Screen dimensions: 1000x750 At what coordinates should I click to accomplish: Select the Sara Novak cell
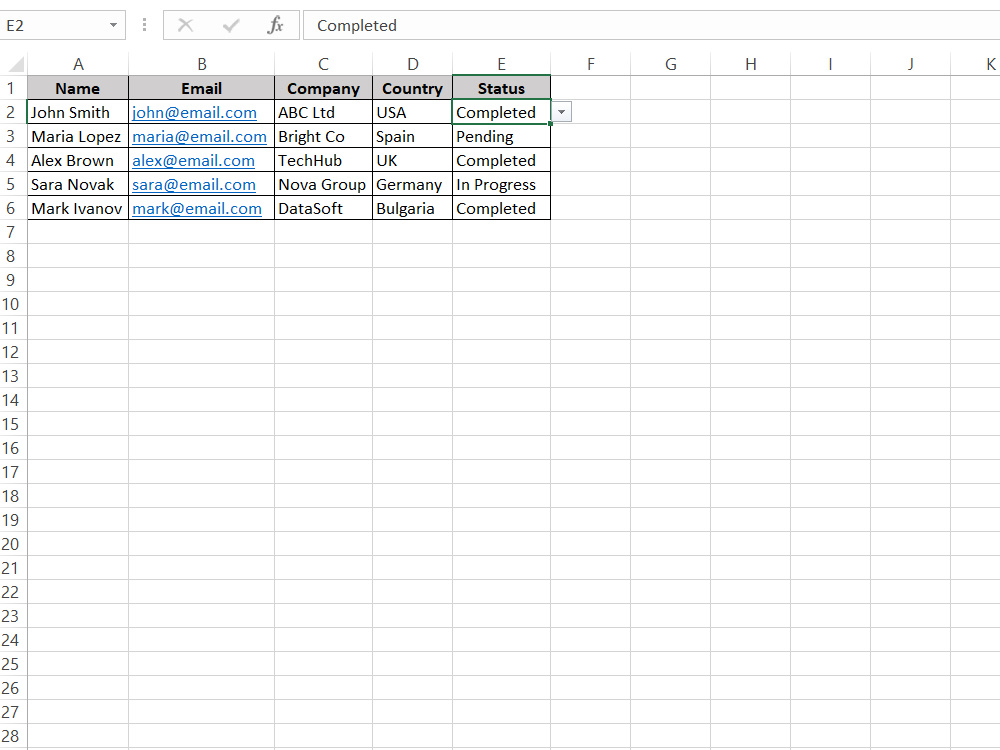coord(78,184)
